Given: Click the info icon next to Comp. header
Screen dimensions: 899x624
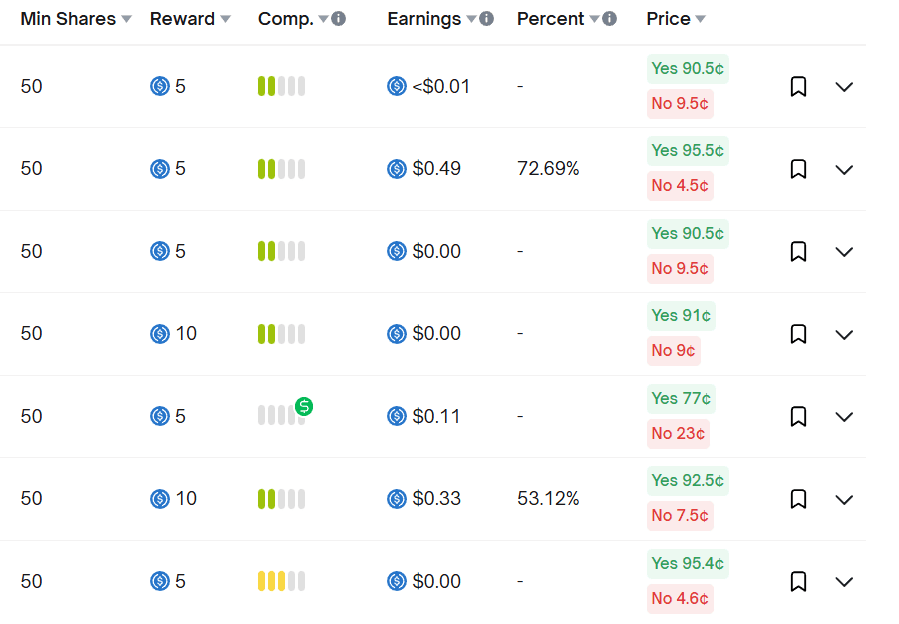Looking at the screenshot, I should click(339, 19).
